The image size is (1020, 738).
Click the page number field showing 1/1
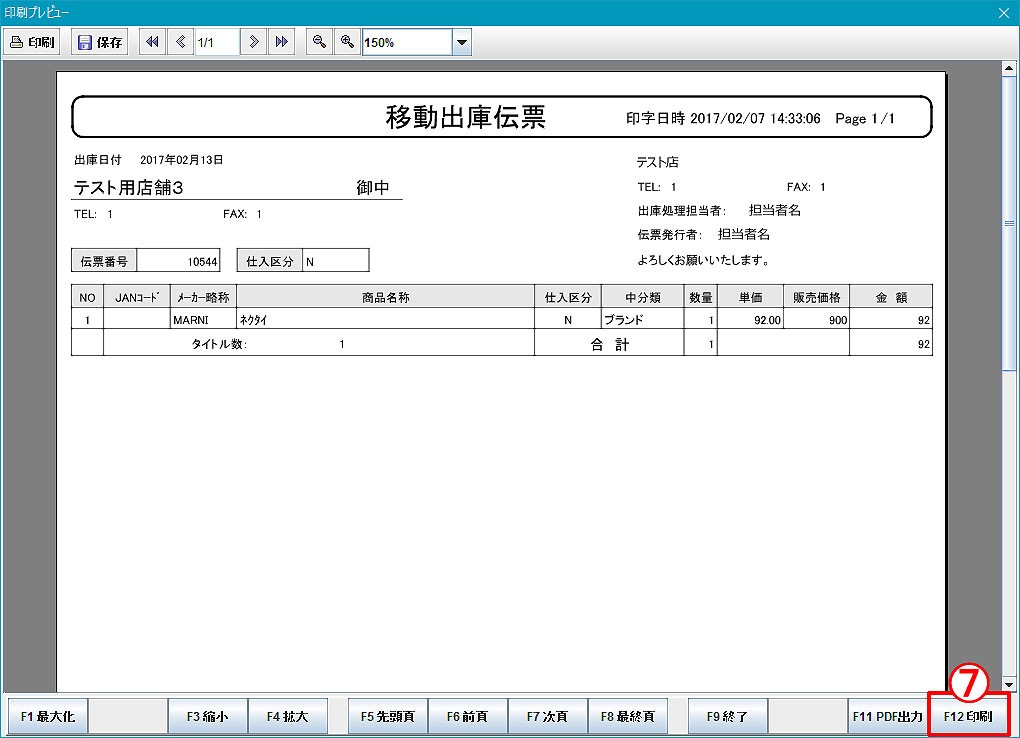(216, 43)
